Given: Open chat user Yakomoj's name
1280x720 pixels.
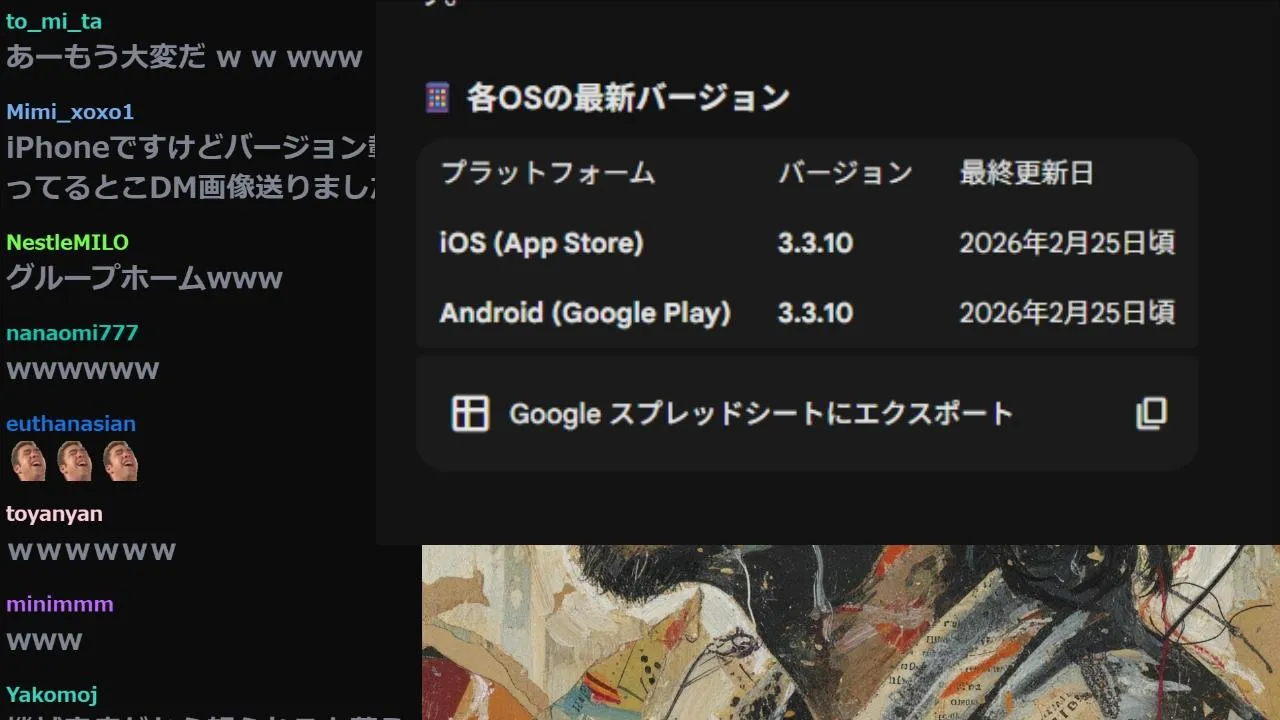Looking at the screenshot, I should (52, 694).
